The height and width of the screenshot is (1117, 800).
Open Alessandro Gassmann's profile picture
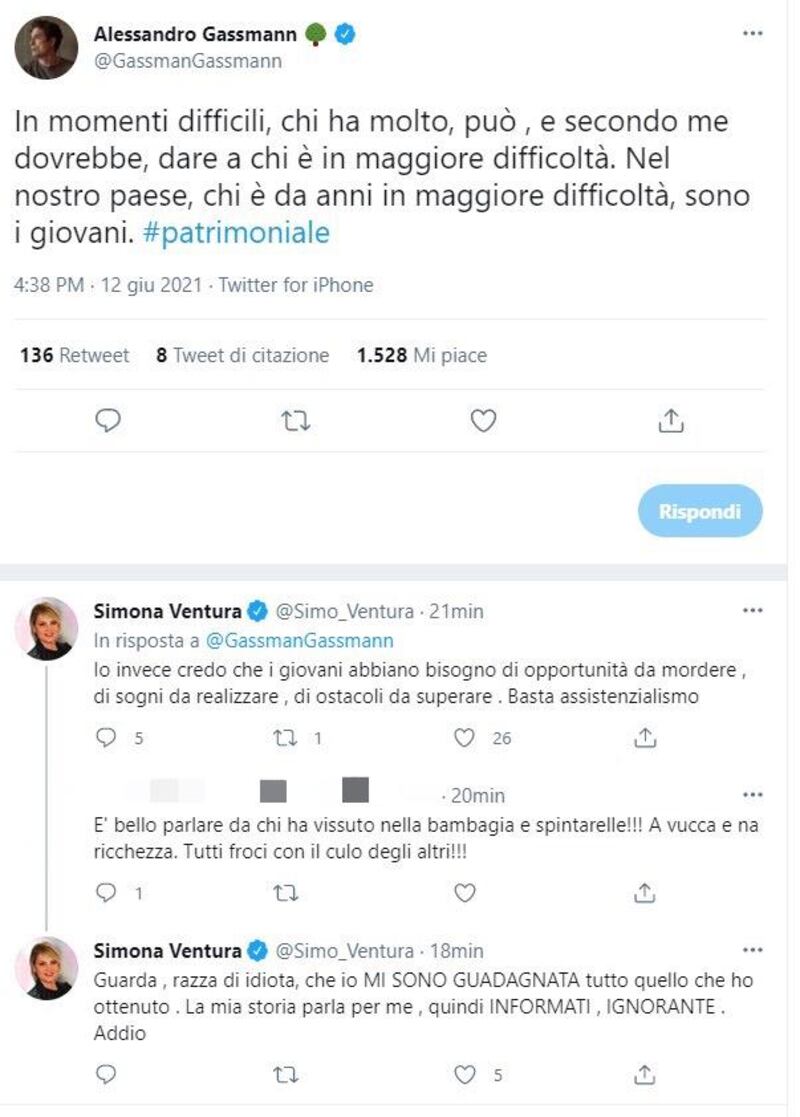pos(46,47)
